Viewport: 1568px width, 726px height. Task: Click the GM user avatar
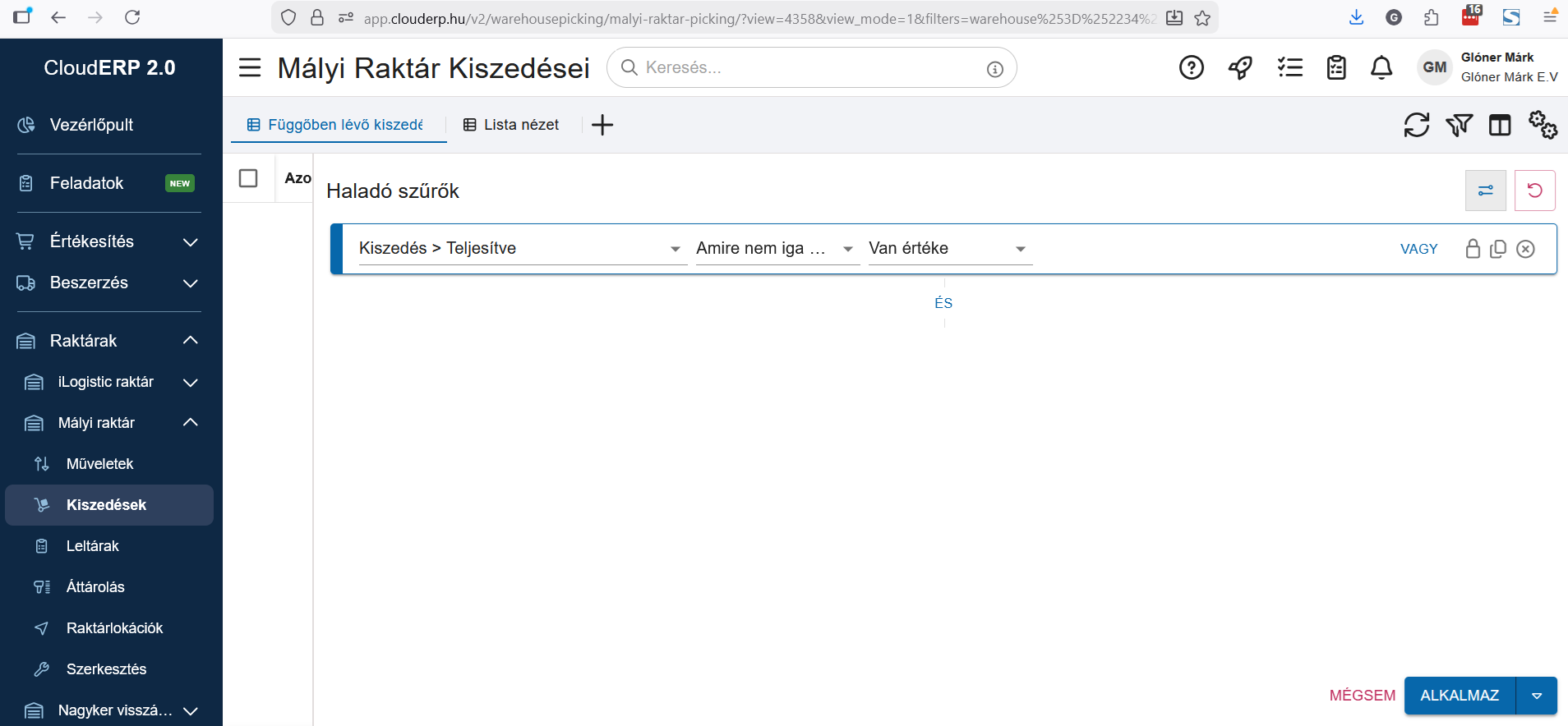coord(1435,67)
